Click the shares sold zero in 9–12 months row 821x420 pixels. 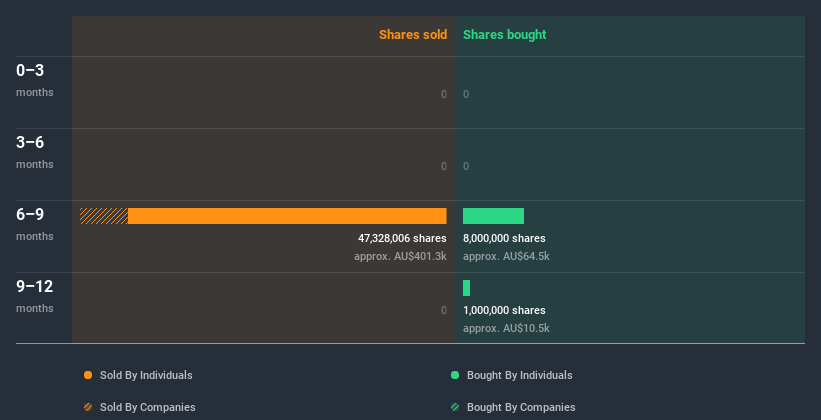coord(444,310)
